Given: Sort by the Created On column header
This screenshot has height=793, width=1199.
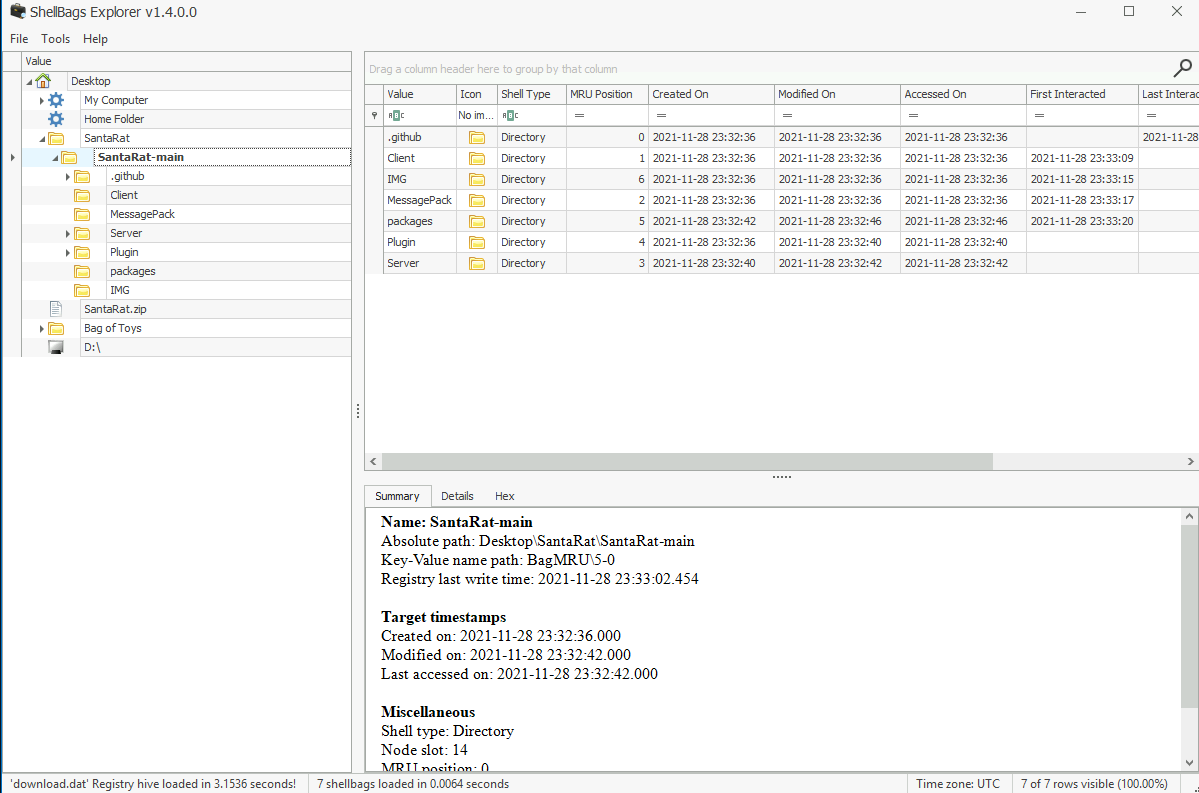Looking at the screenshot, I should (x=680, y=94).
